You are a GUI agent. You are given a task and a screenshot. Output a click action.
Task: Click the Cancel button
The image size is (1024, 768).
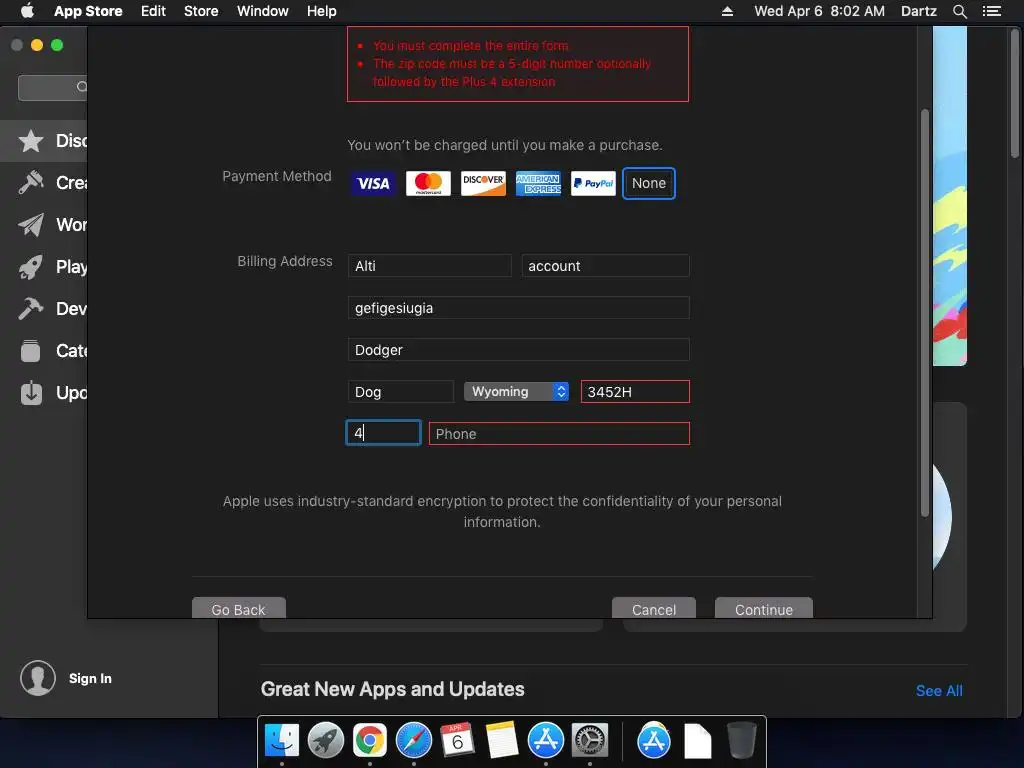click(654, 608)
